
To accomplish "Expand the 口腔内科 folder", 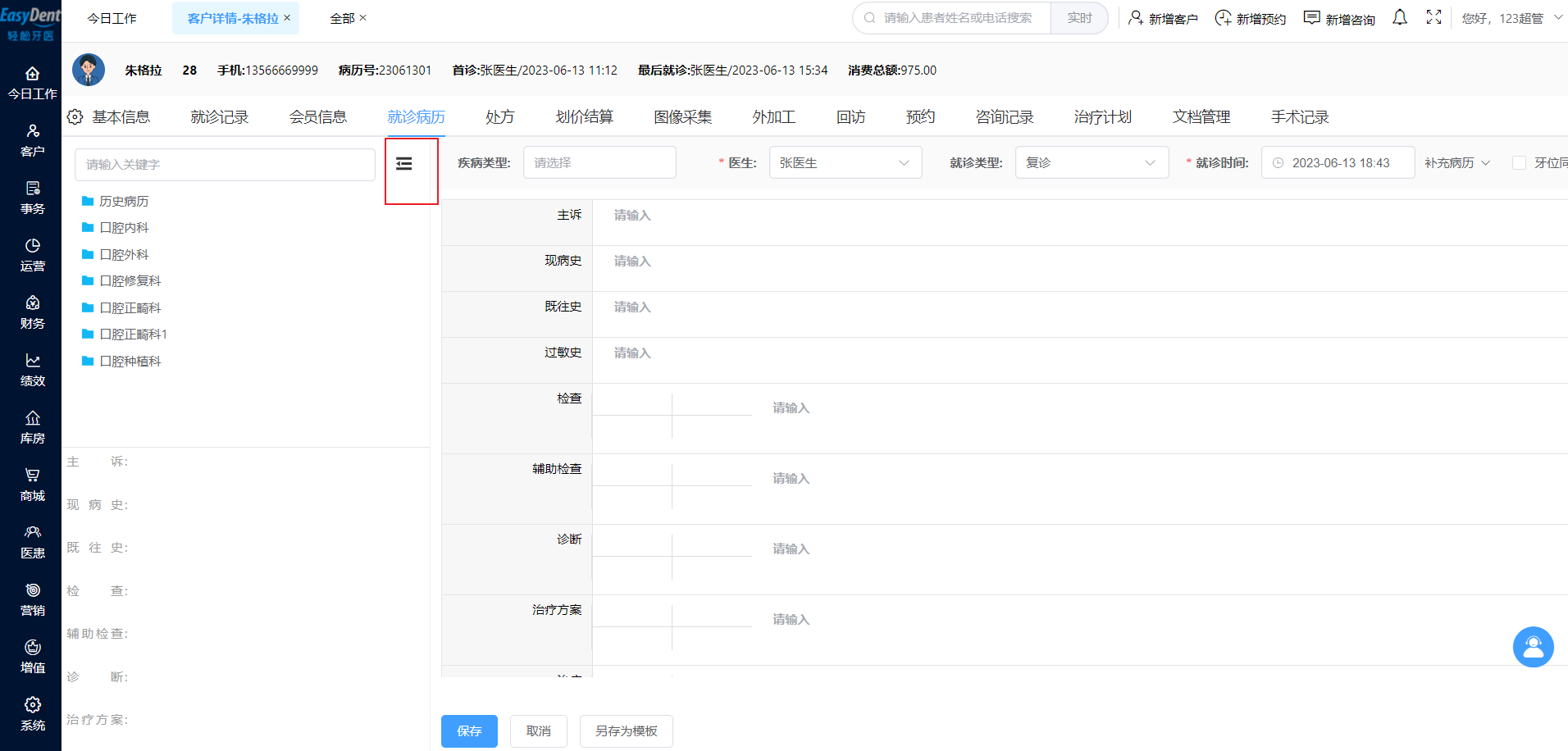I will (x=116, y=227).
